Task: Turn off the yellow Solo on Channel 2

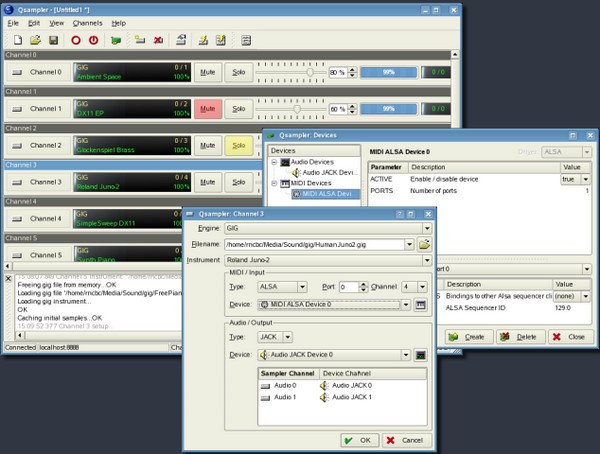Action: point(239,146)
